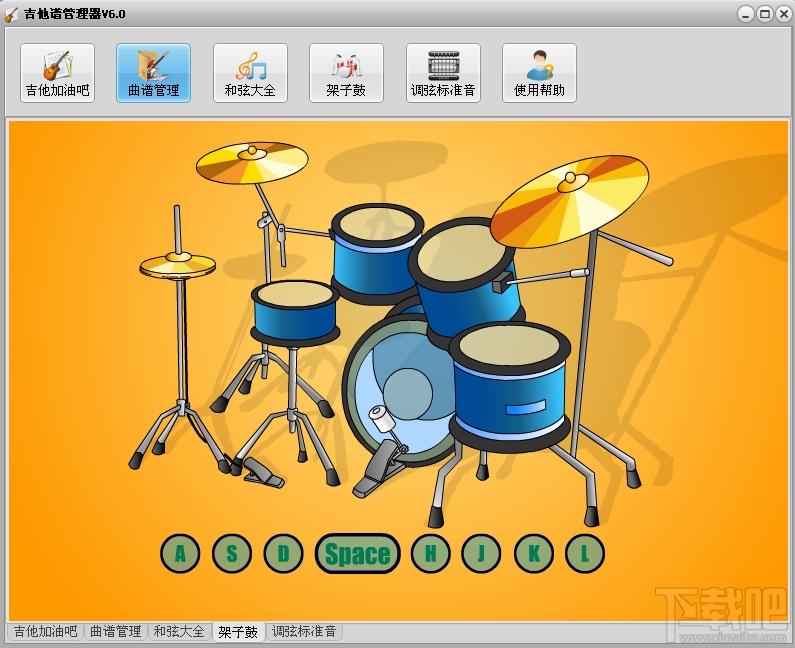The height and width of the screenshot is (648, 795).
Task: Switch to the 曲谱管理 bottom tab
Action: 115,631
